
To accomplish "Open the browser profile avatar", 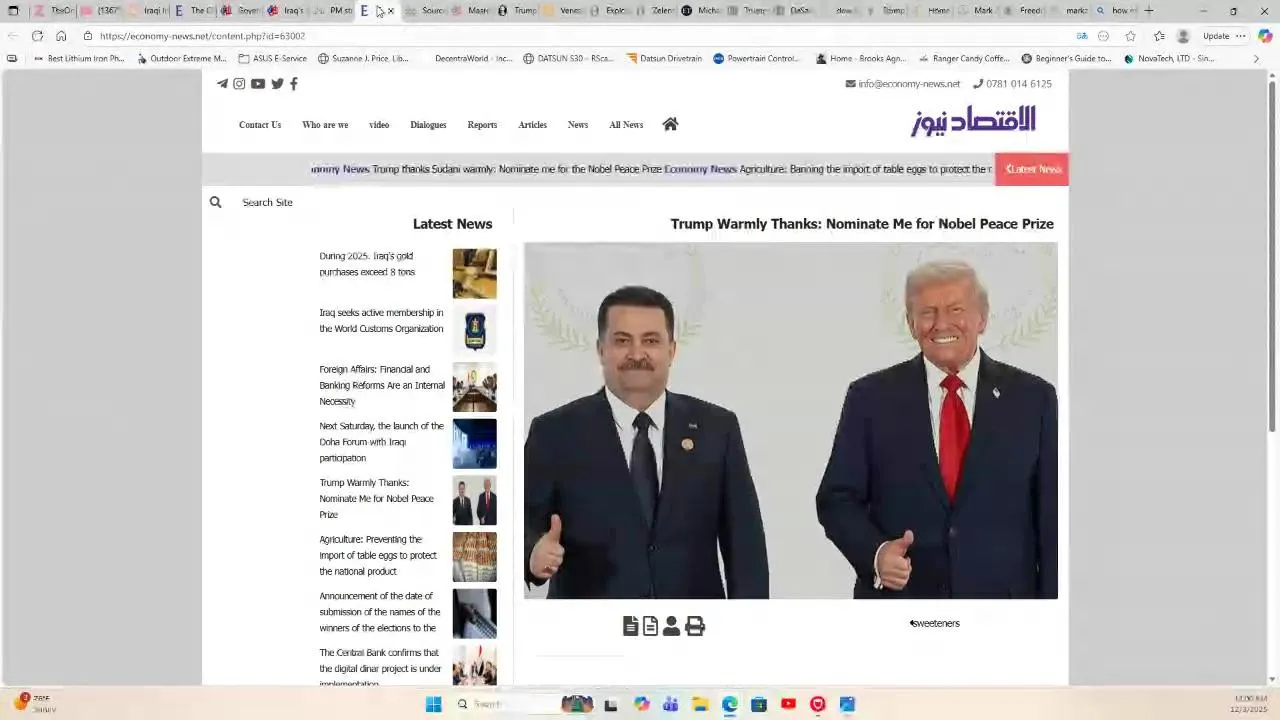I will (1183, 36).
